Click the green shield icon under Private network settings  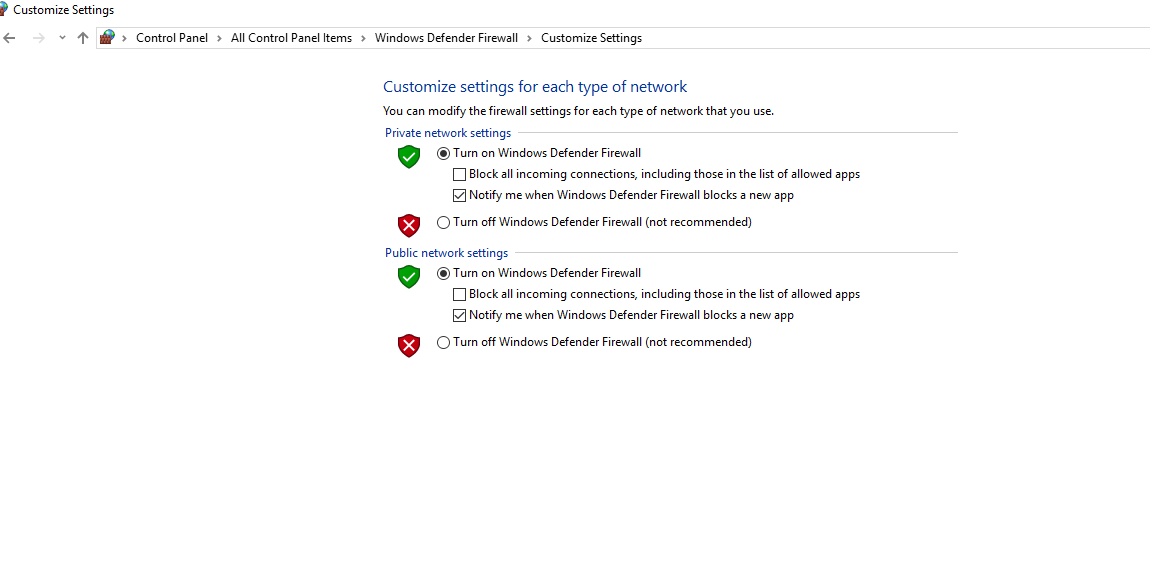(408, 156)
